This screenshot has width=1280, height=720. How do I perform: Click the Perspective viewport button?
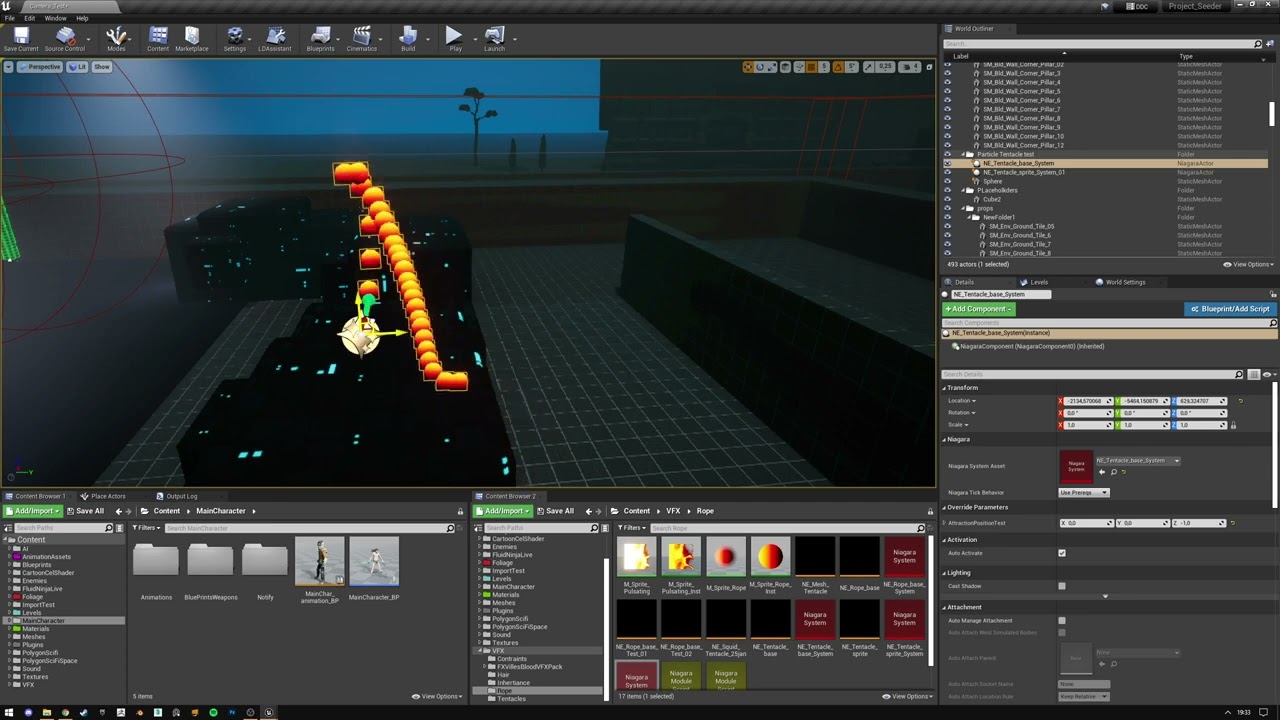click(x=40, y=67)
